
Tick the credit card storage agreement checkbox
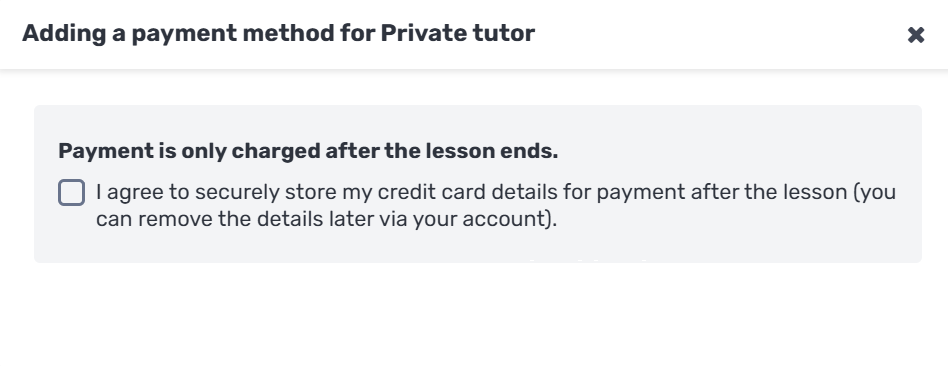(71, 193)
